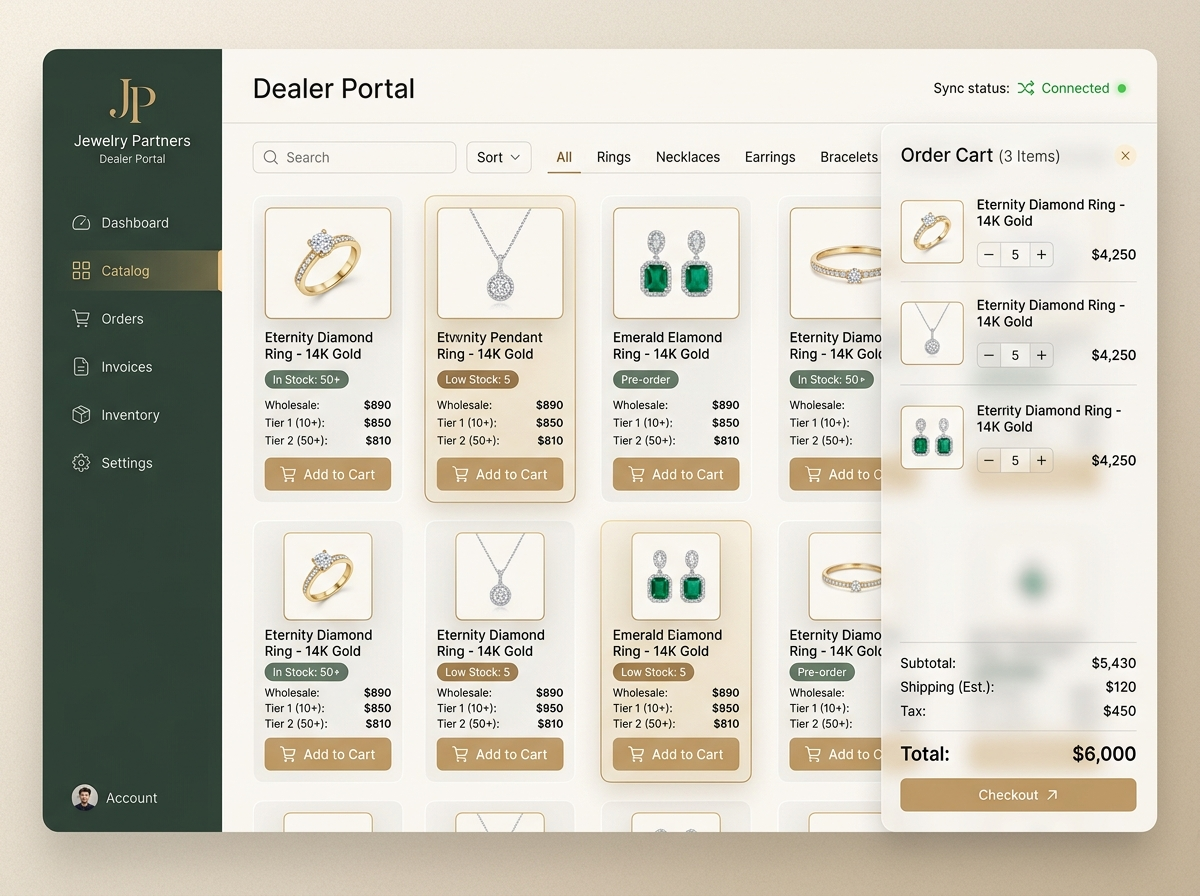The image size is (1200, 896).
Task: Click the Connected sync status text
Action: point(1075,88)
